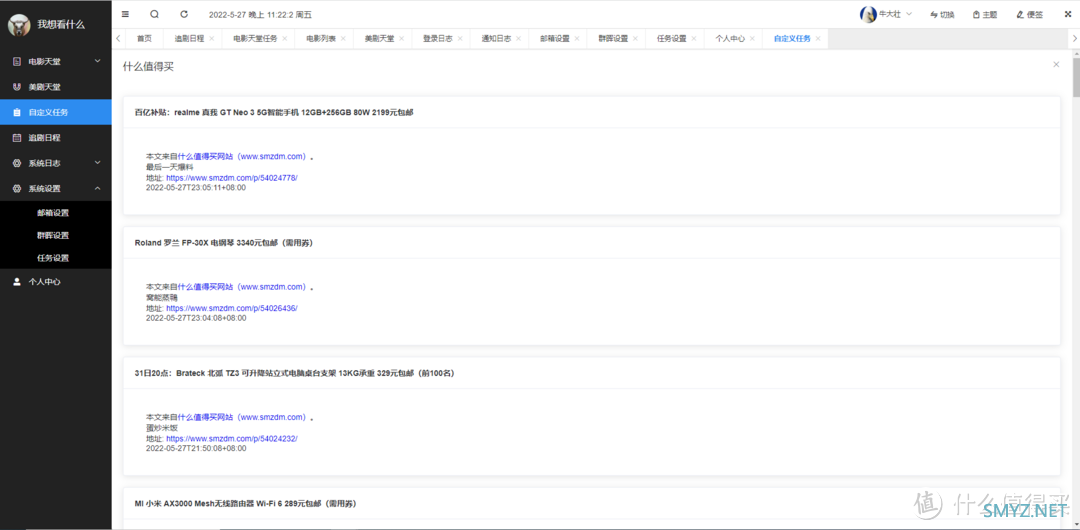Image resolution: width=1080 pixels, height=530 pixels.
Task: Close the 个人中心 tab
Action: tap(752, 39)
